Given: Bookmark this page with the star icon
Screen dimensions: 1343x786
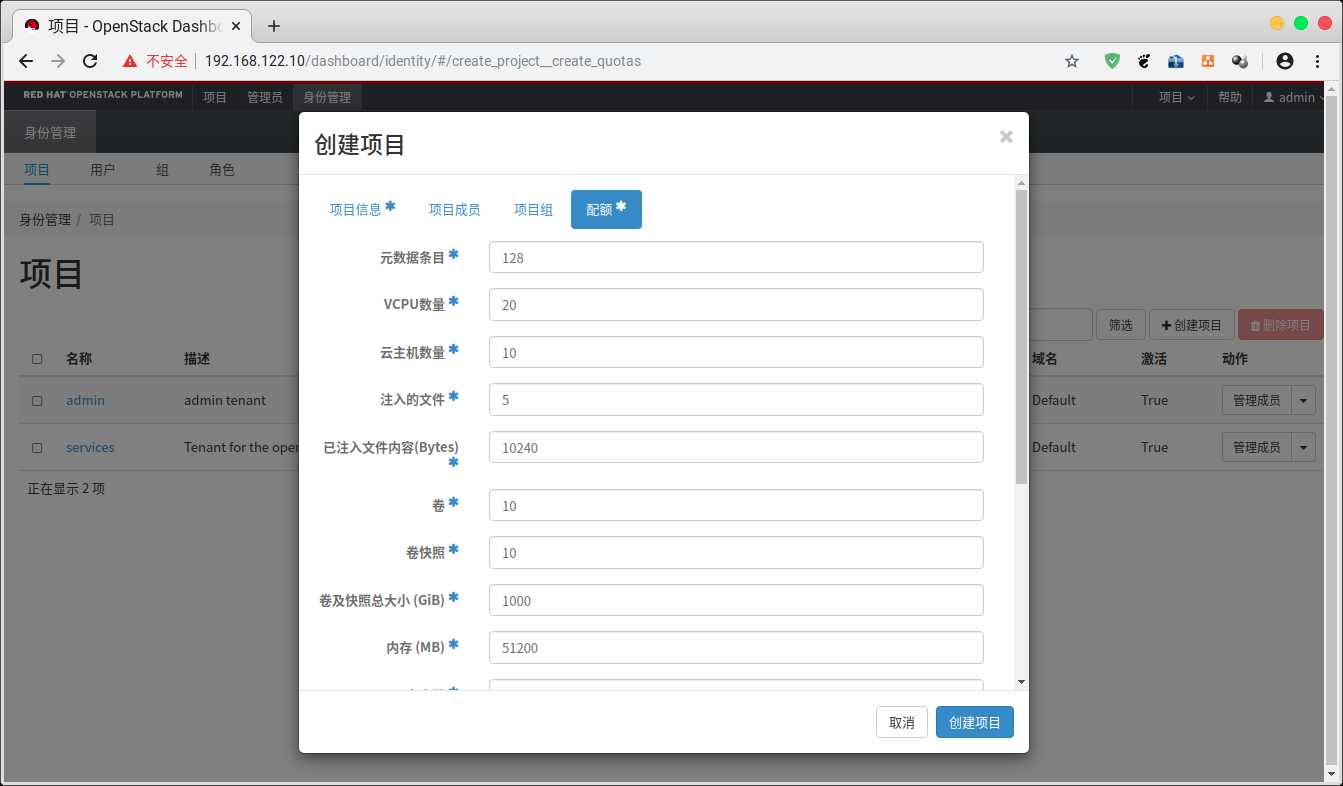Looking at the screenshot, I should point(1072,61).
